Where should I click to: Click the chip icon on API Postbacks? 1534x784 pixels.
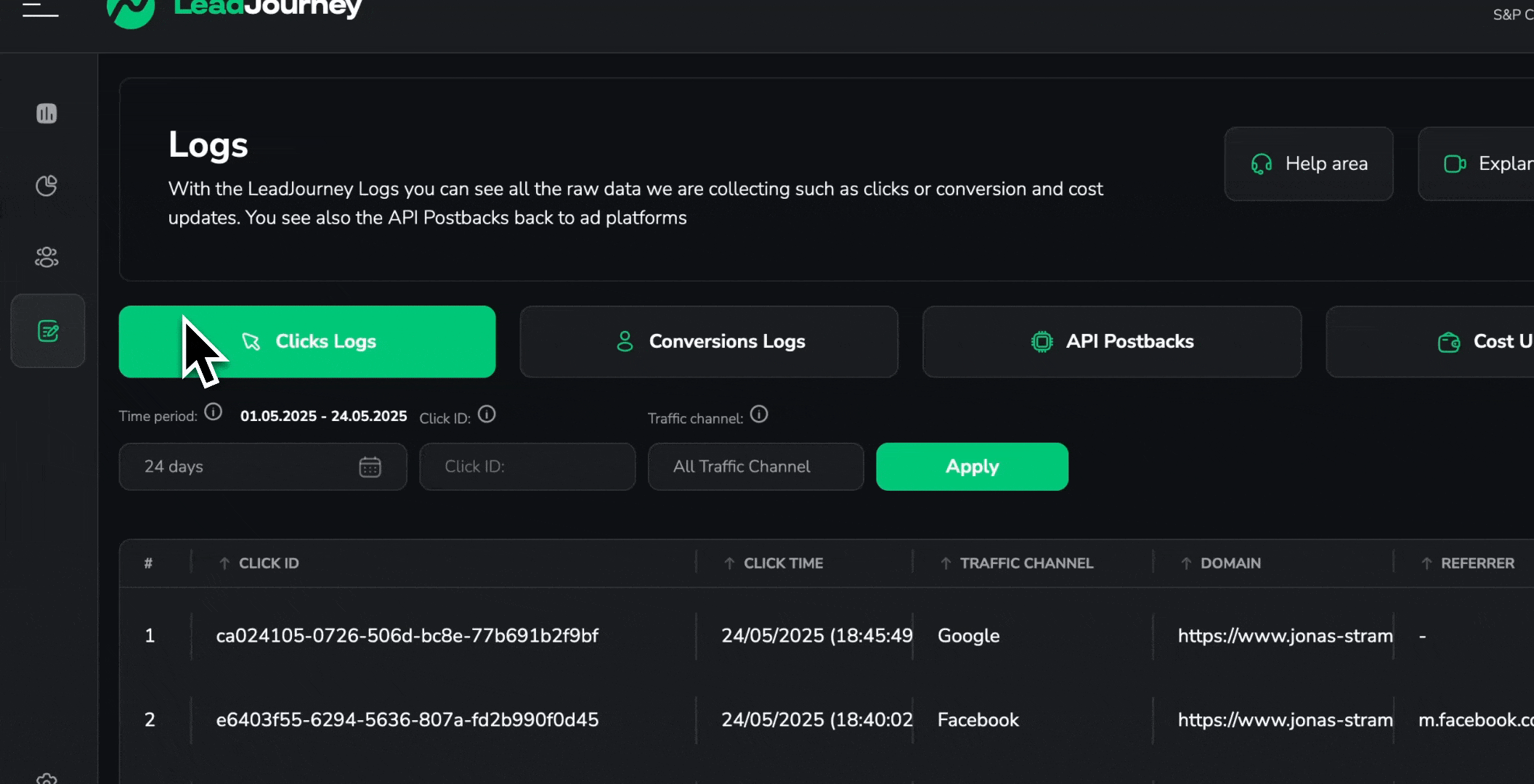coord(1042,341)
